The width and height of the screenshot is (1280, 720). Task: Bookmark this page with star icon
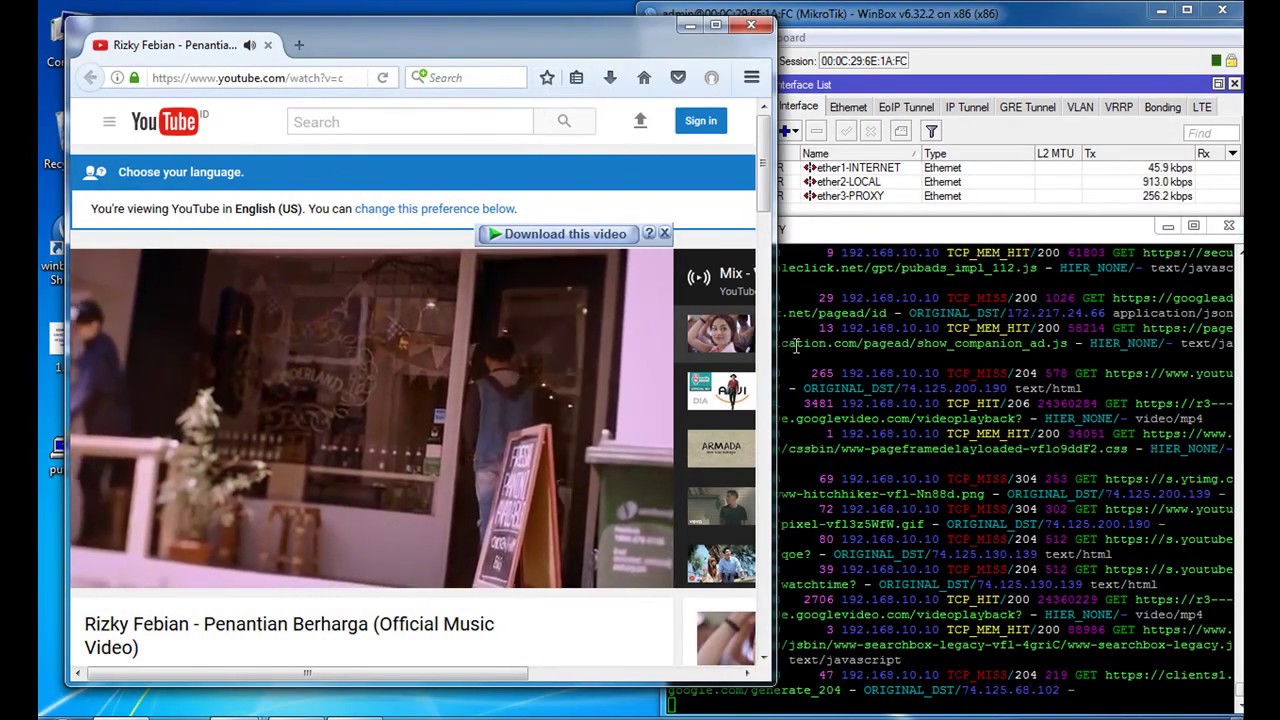point(547,77)
